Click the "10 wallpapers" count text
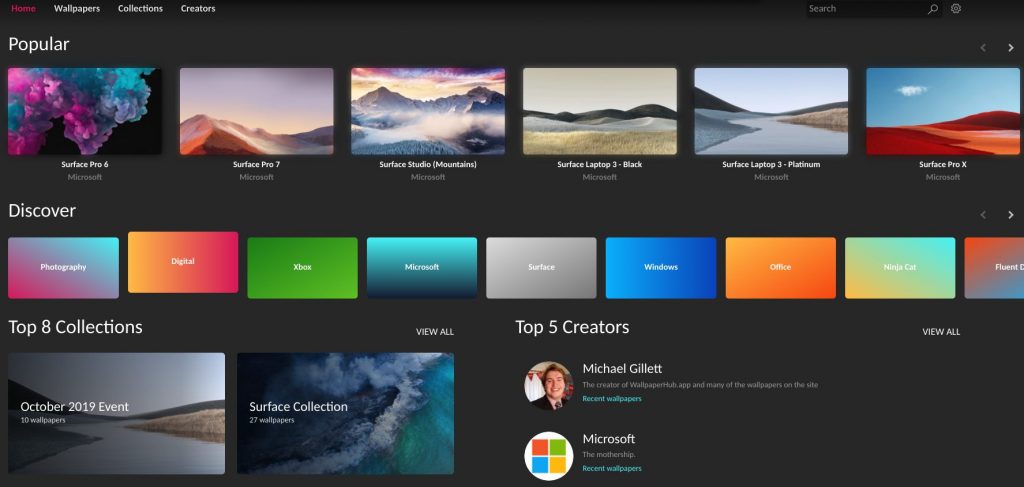The width and height of the screenshot is (1024, 487). tap(42, 420)
